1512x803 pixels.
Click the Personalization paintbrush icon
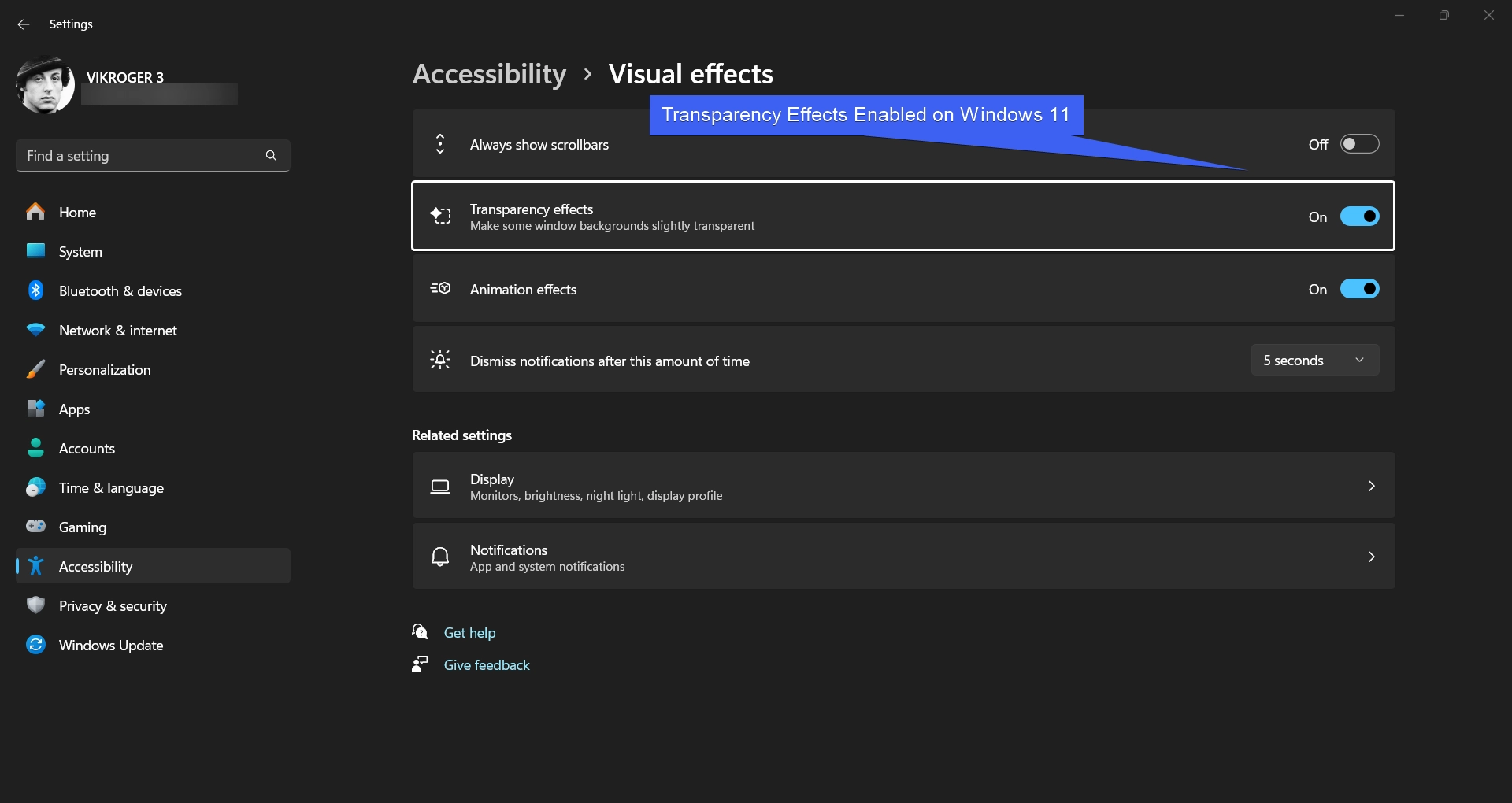35,369
